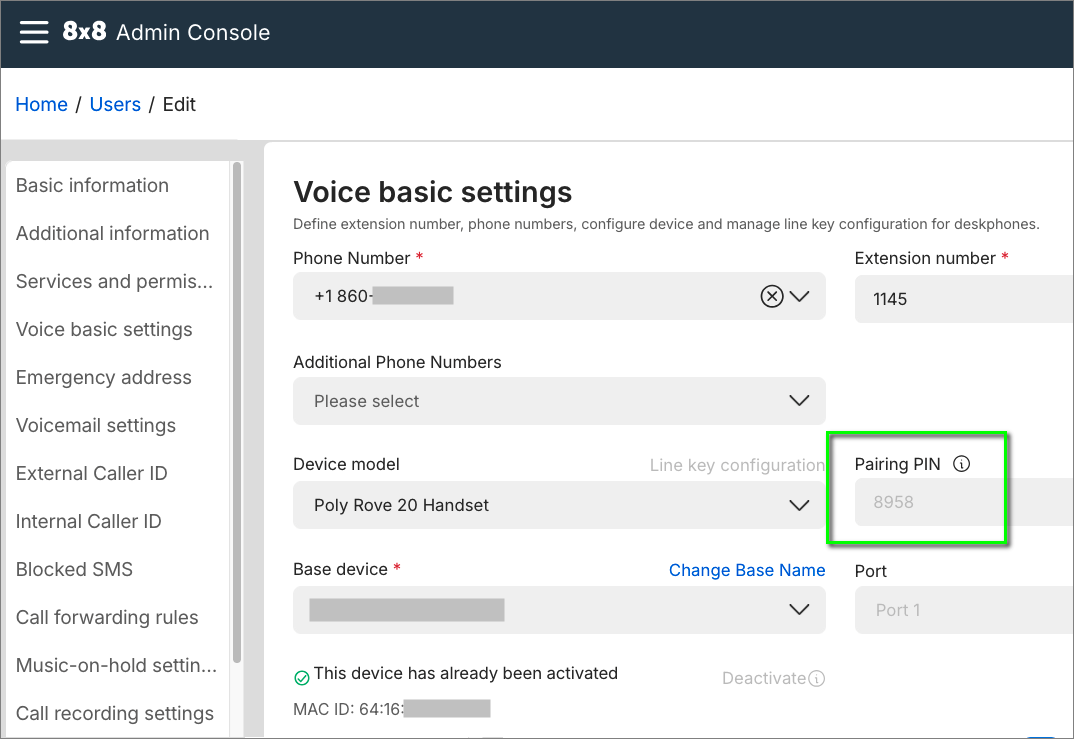The width and height of the screenshot is (1074, 739).
Task: Open Emergency address section
Action: (103, 377)
